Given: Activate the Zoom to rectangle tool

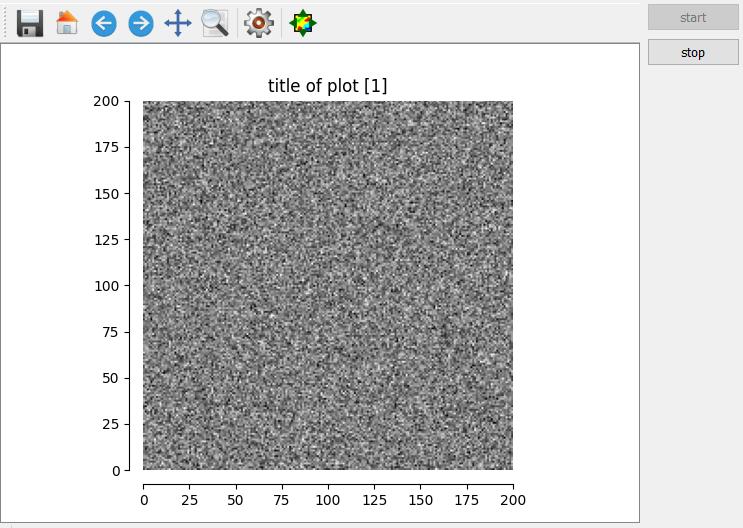Looking at the screenshot, I should coord(215,23).
